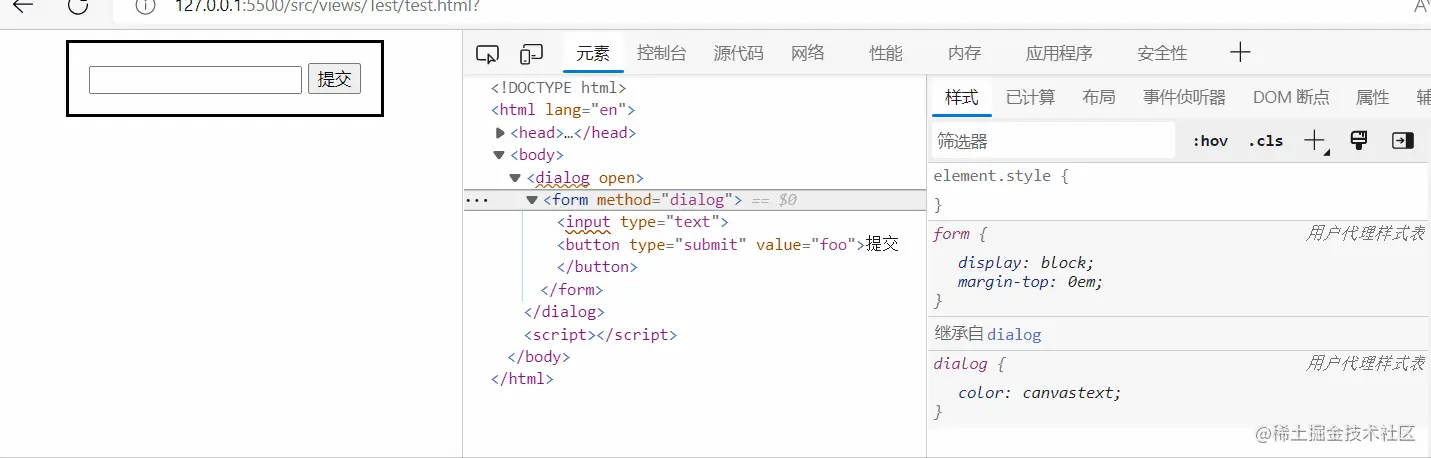Select the button type="submit" node
This screenshot has height=458, width=1431.
(x=728, y=244)
